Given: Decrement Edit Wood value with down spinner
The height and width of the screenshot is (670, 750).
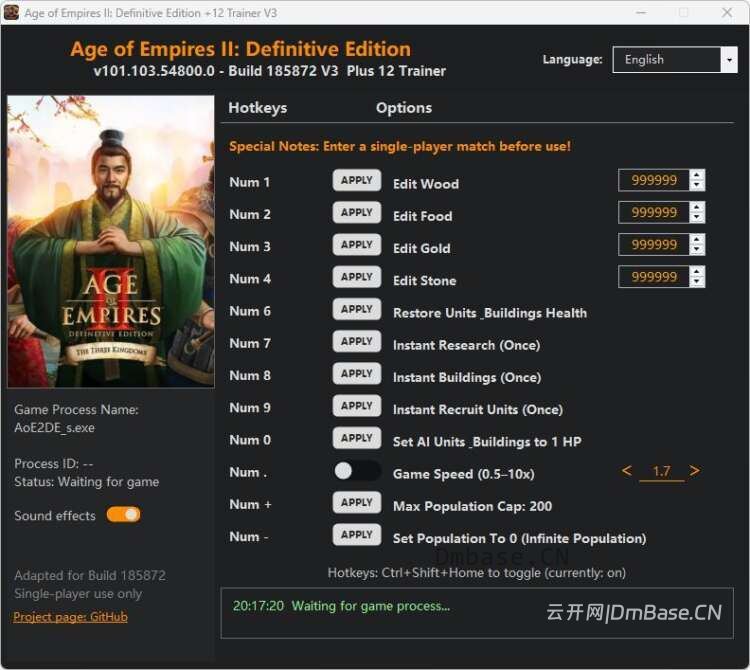Looking at the screenshot, I should click(697, 186).
